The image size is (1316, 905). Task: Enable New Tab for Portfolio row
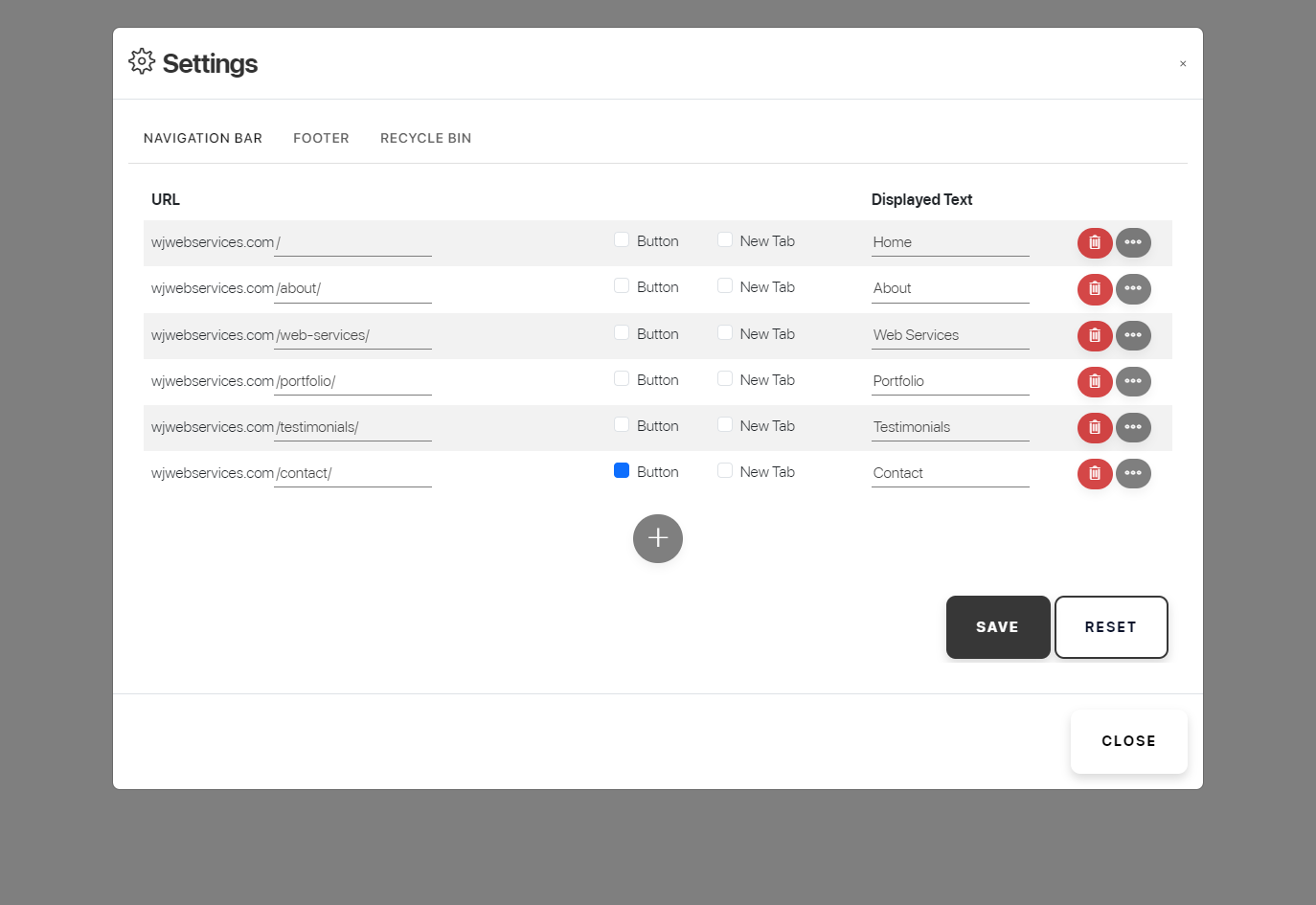coord(725,379)
